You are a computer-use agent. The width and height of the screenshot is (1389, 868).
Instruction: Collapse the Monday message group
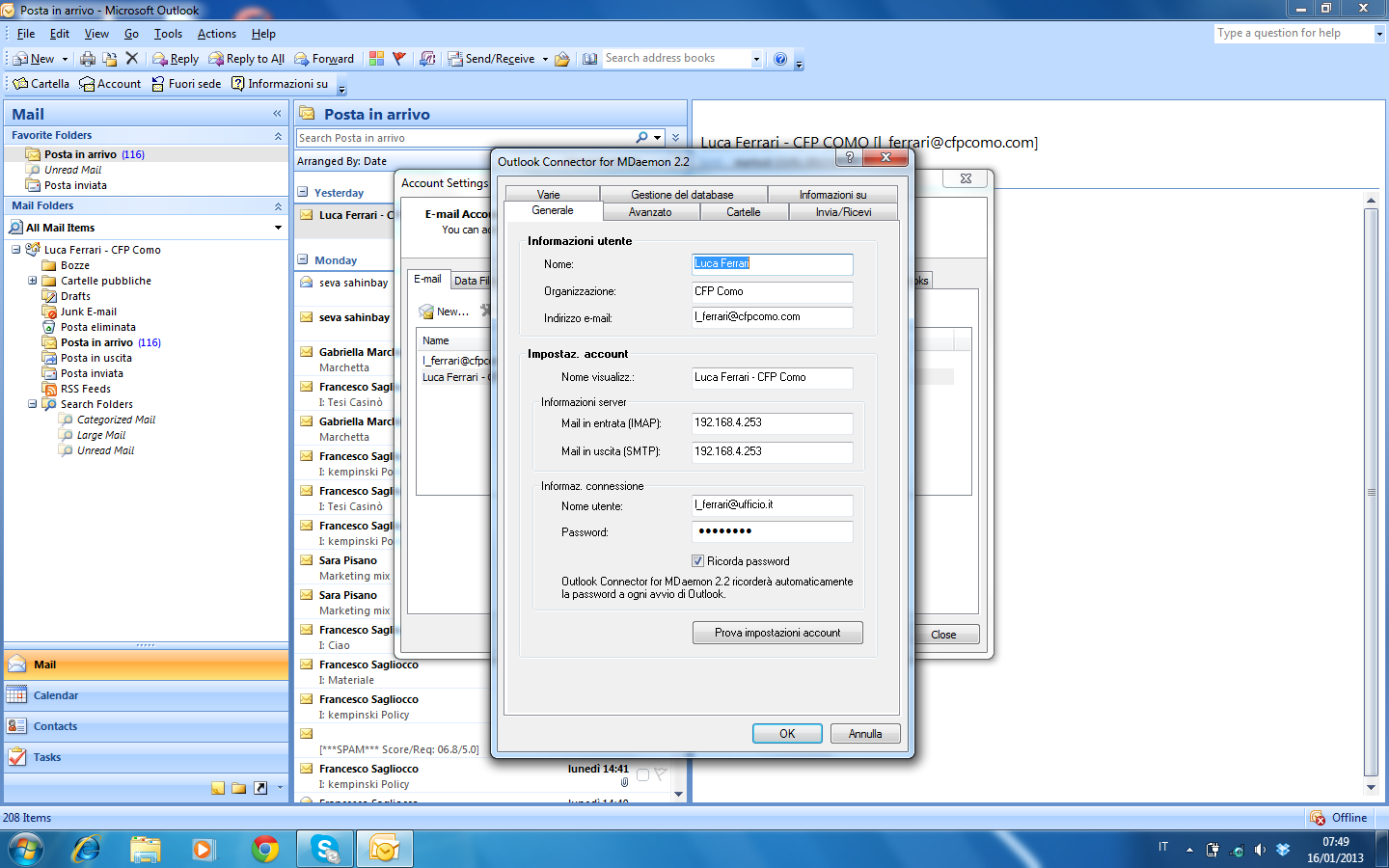303,260
